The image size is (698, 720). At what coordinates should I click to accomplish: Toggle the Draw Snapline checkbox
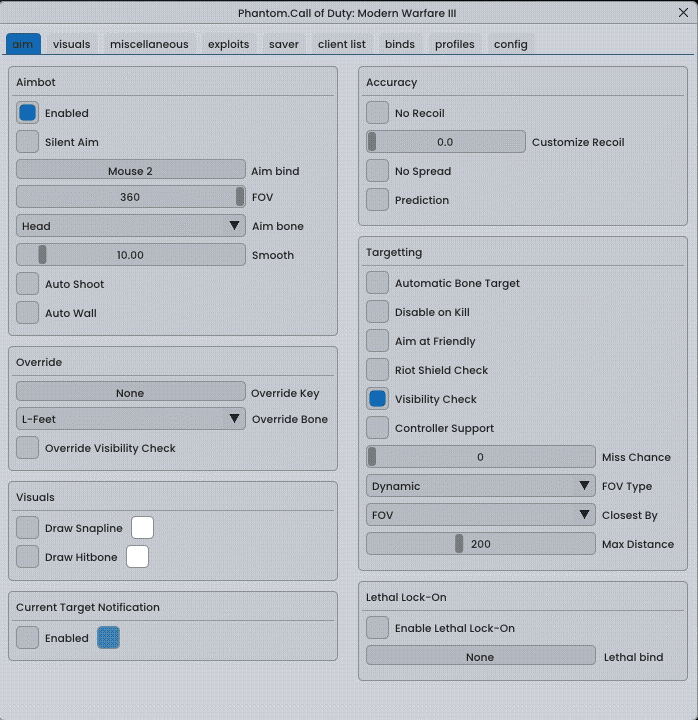tap(28, 528)
